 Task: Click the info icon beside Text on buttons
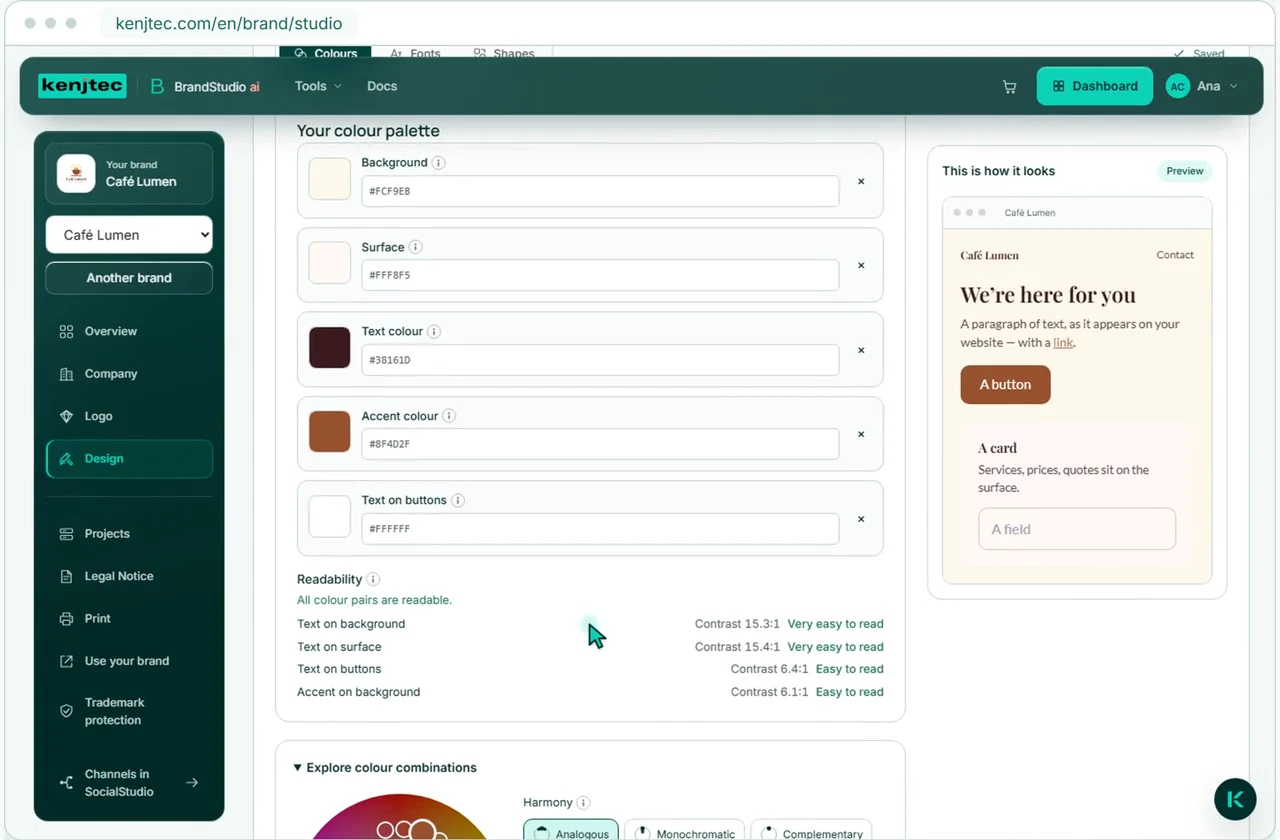(458, 501)
